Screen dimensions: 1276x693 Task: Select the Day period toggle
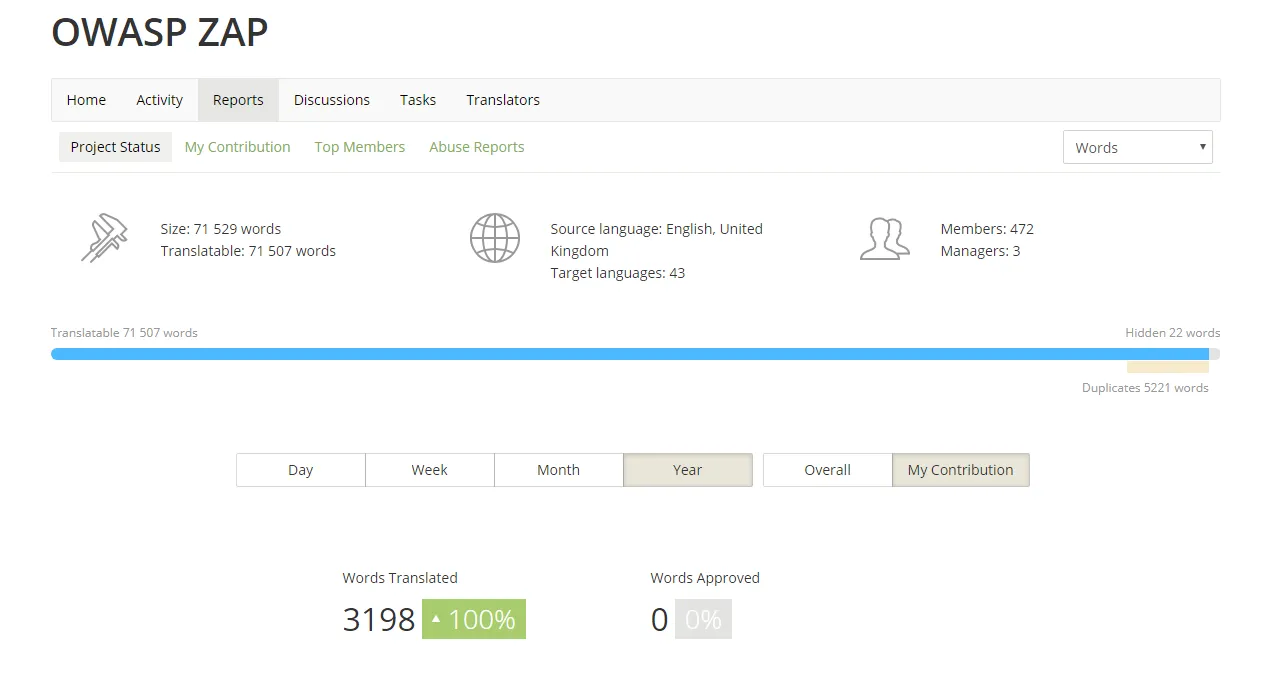point(301,470)
